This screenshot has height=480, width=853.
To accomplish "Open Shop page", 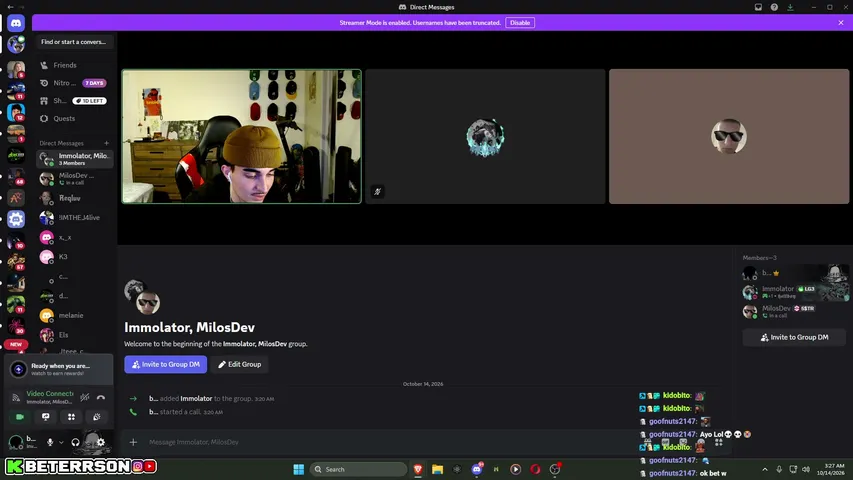I will pyautogui.click(x=75, y=101).
